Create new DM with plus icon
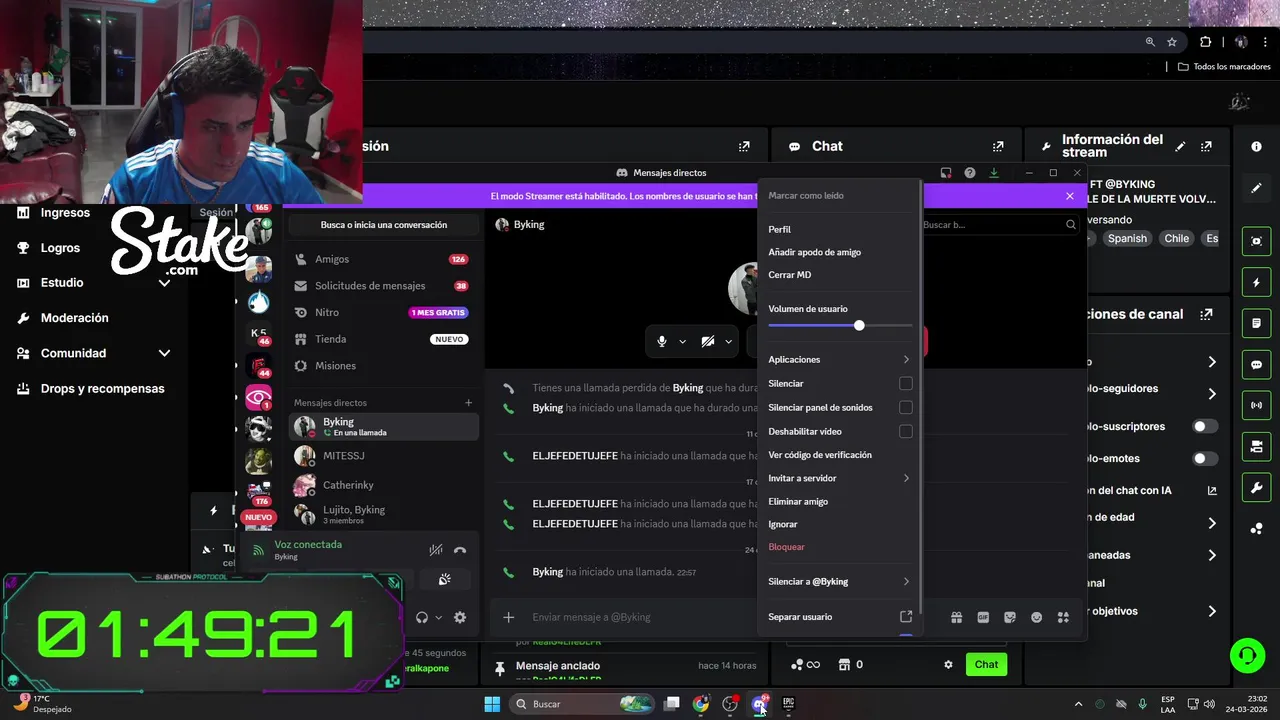 468,402
